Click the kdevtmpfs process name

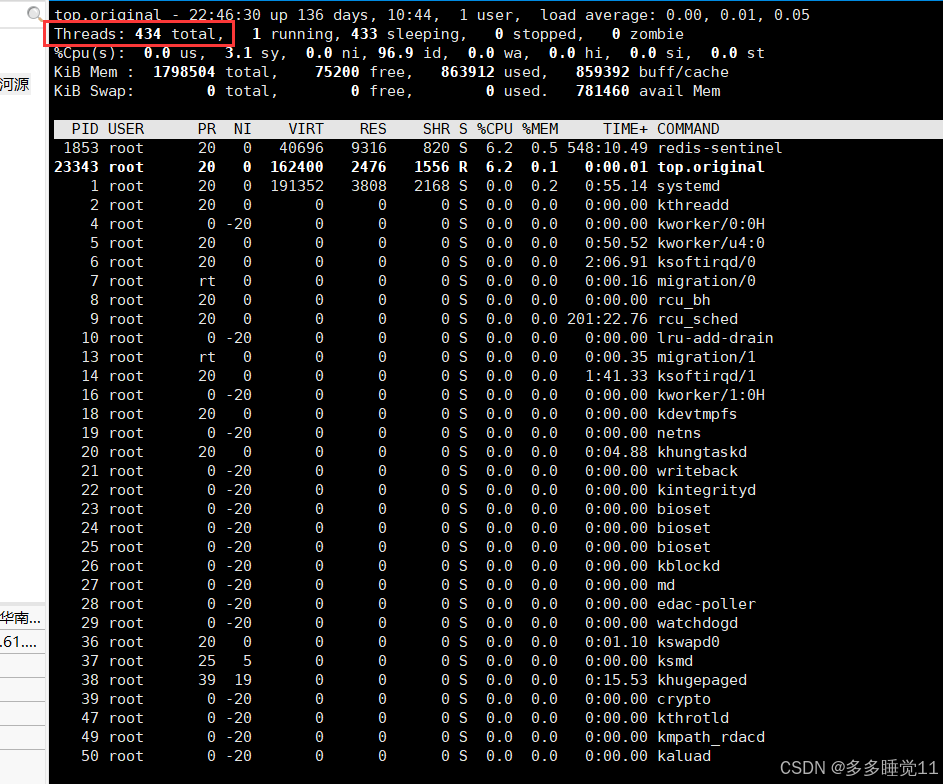click(697, 414)
